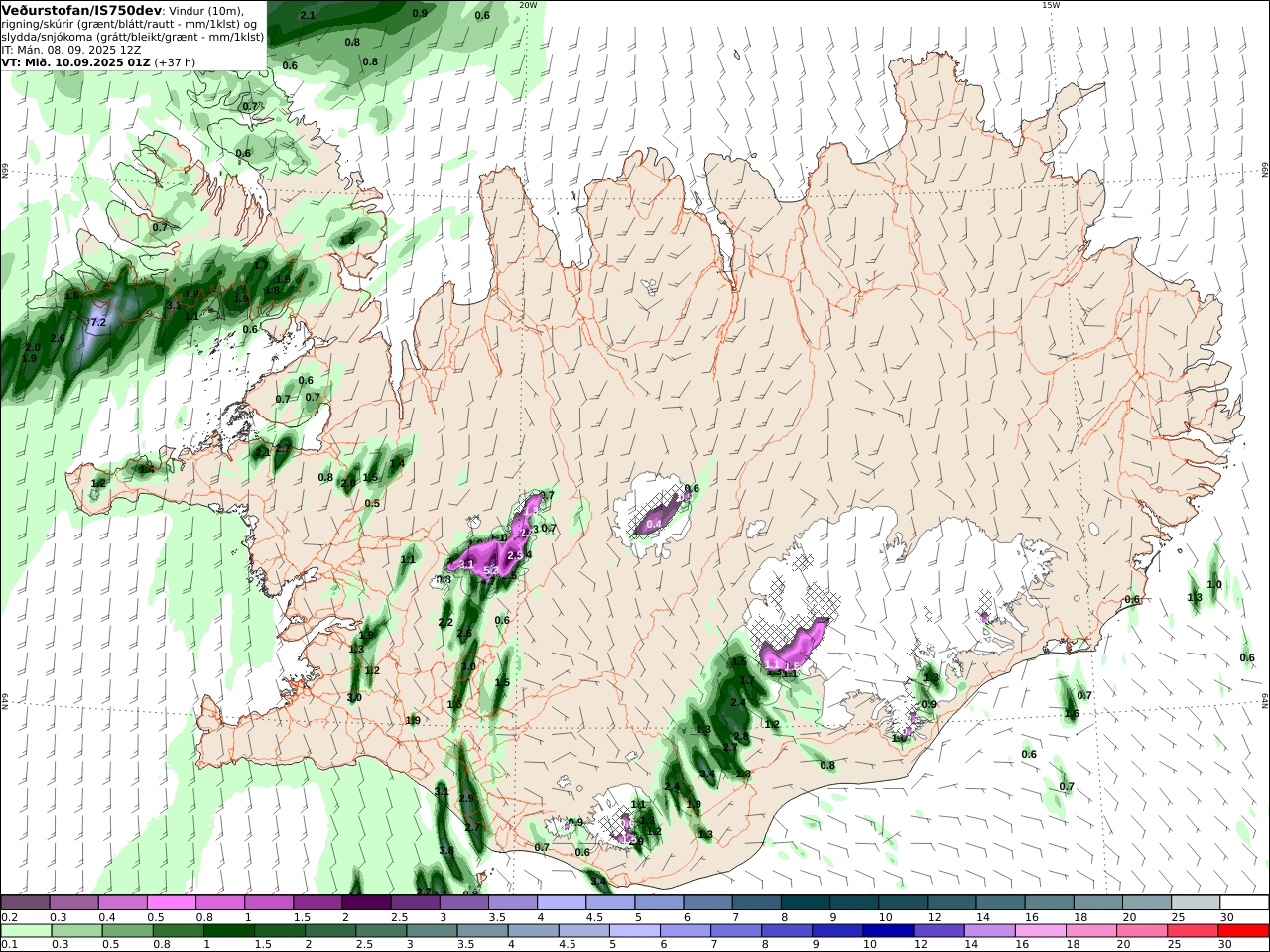This screenshot has width=1270, height=952.
Task: Click the '5.2' value in the purple snow area
Action: pyautogui.click(x=491, y=571)
